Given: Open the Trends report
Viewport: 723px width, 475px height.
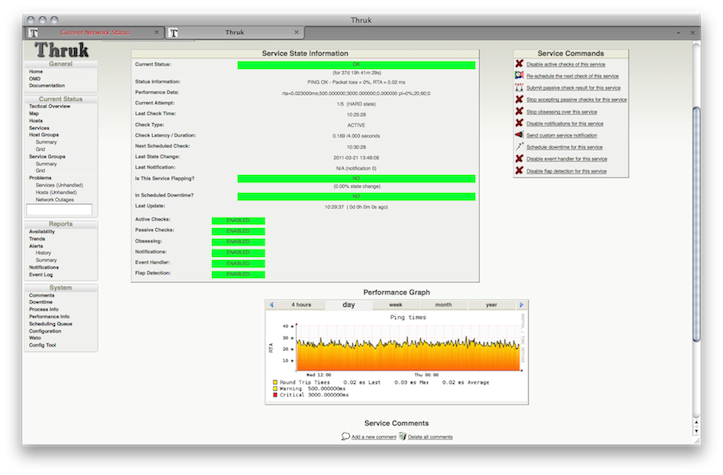Looking at the screenshot, I should [x=37, y=239].
